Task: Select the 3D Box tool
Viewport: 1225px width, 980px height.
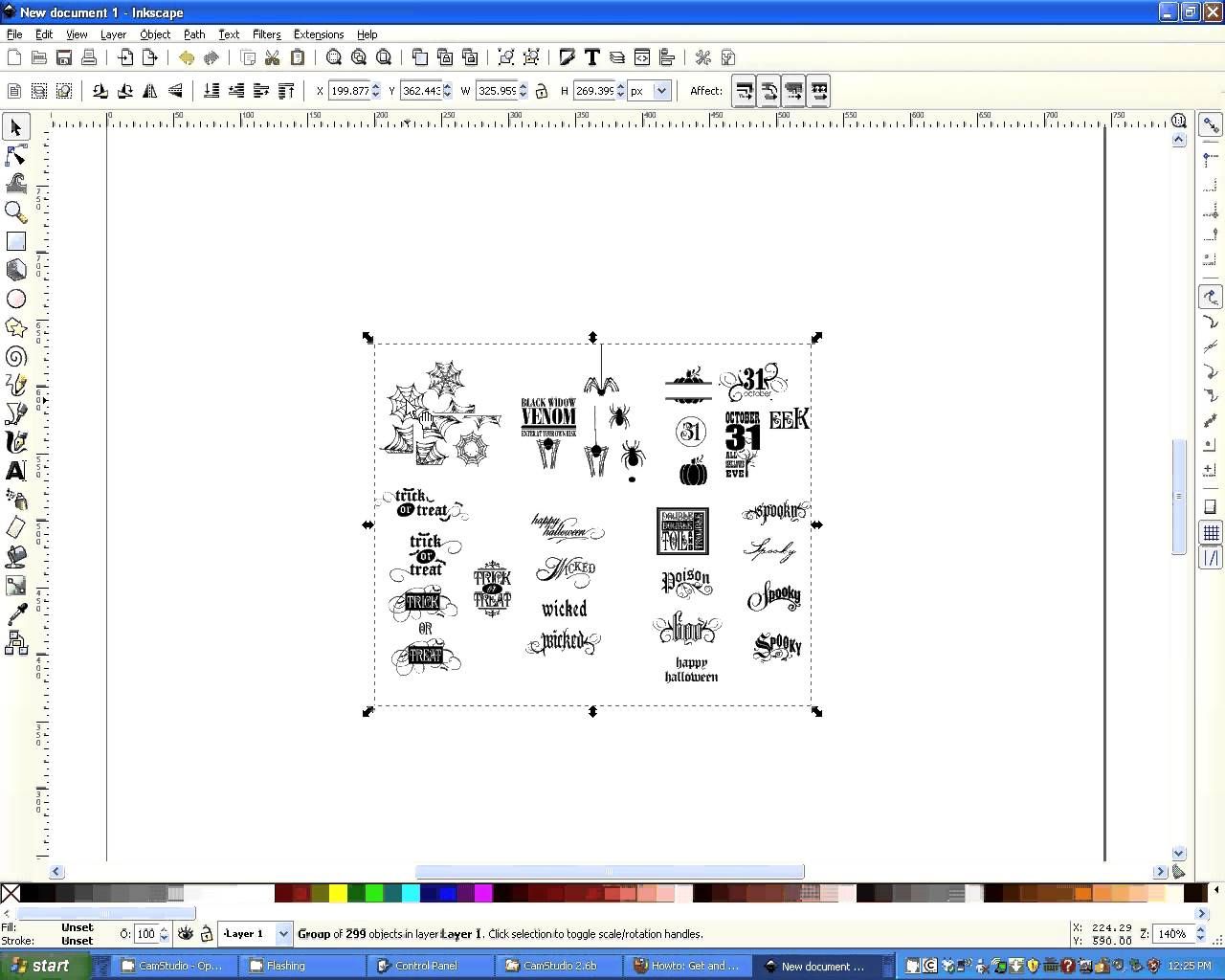Action: tap(16, 270)
